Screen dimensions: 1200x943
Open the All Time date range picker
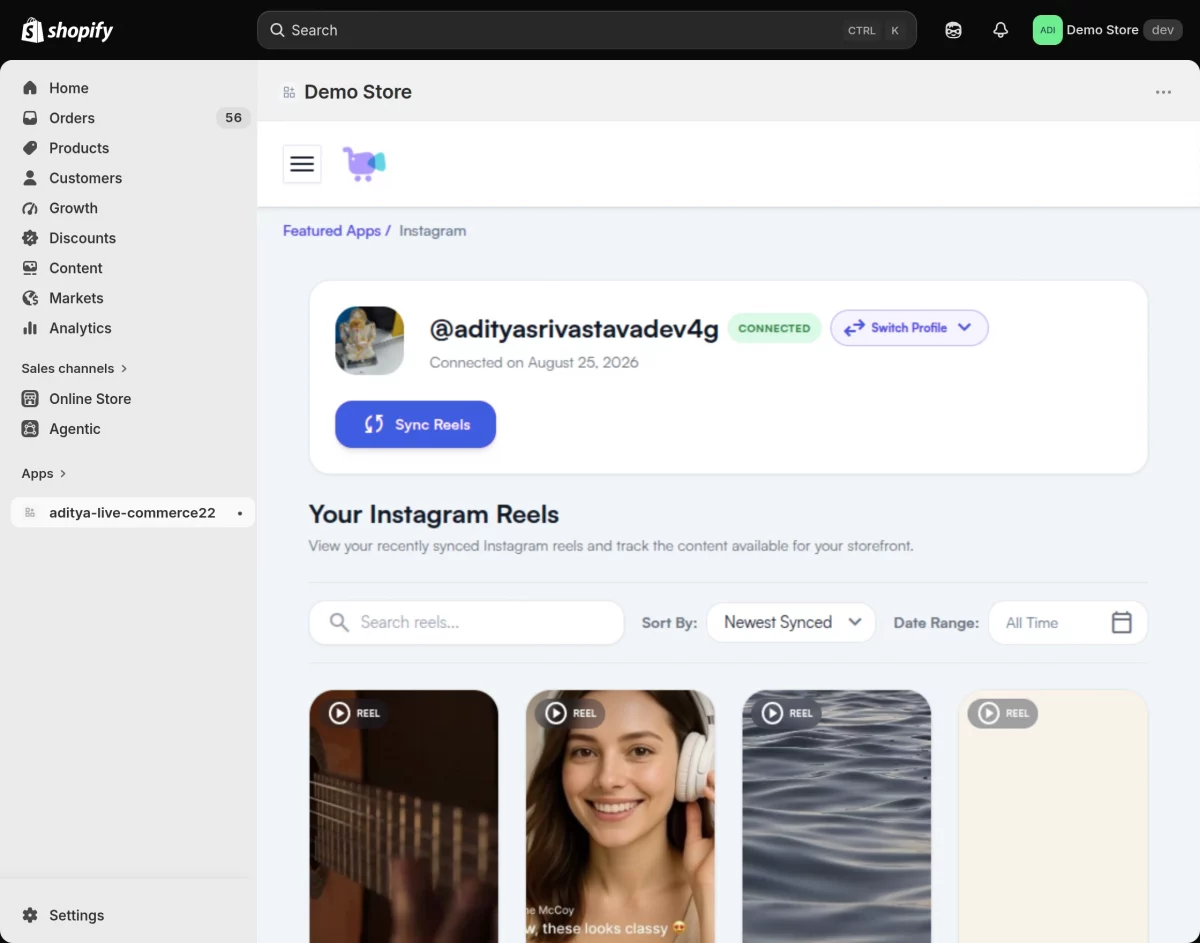(1068, 622)
